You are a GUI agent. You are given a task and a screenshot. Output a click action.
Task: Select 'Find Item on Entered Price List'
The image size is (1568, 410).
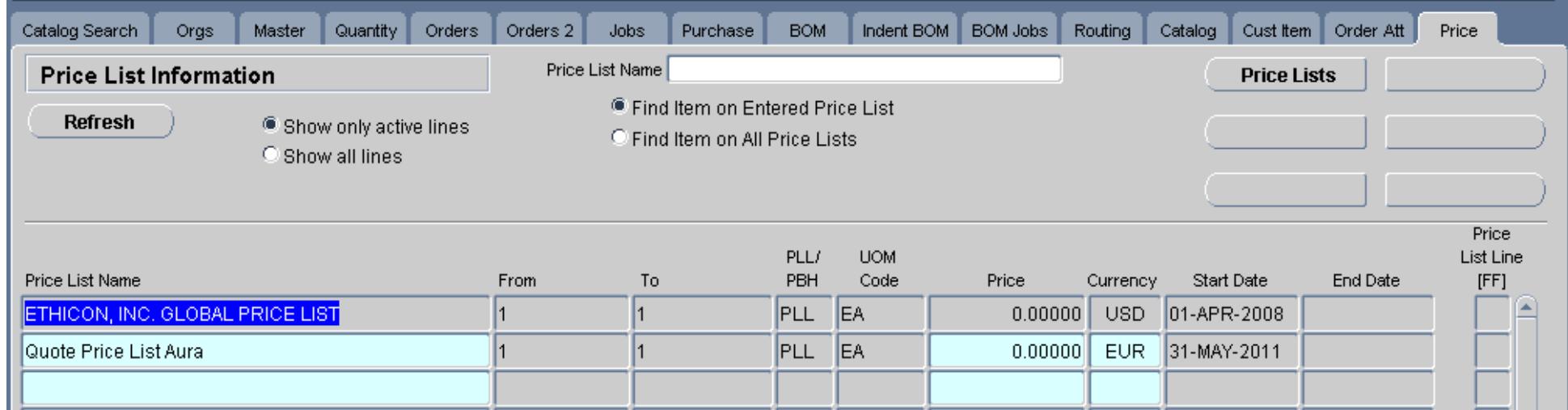(x=619, y=107)
